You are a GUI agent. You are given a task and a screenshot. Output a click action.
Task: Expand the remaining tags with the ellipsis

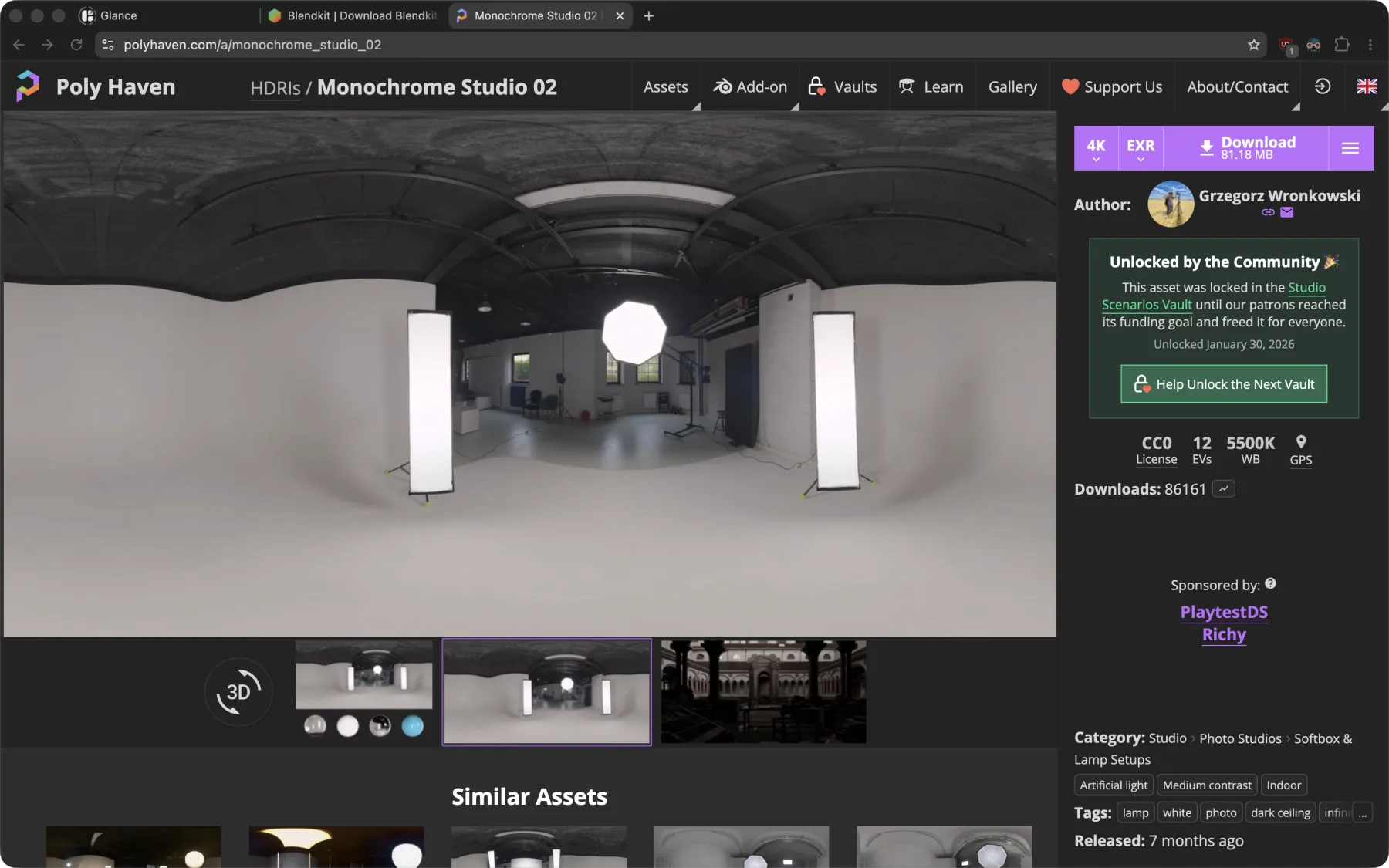(x=1363, y=813)
